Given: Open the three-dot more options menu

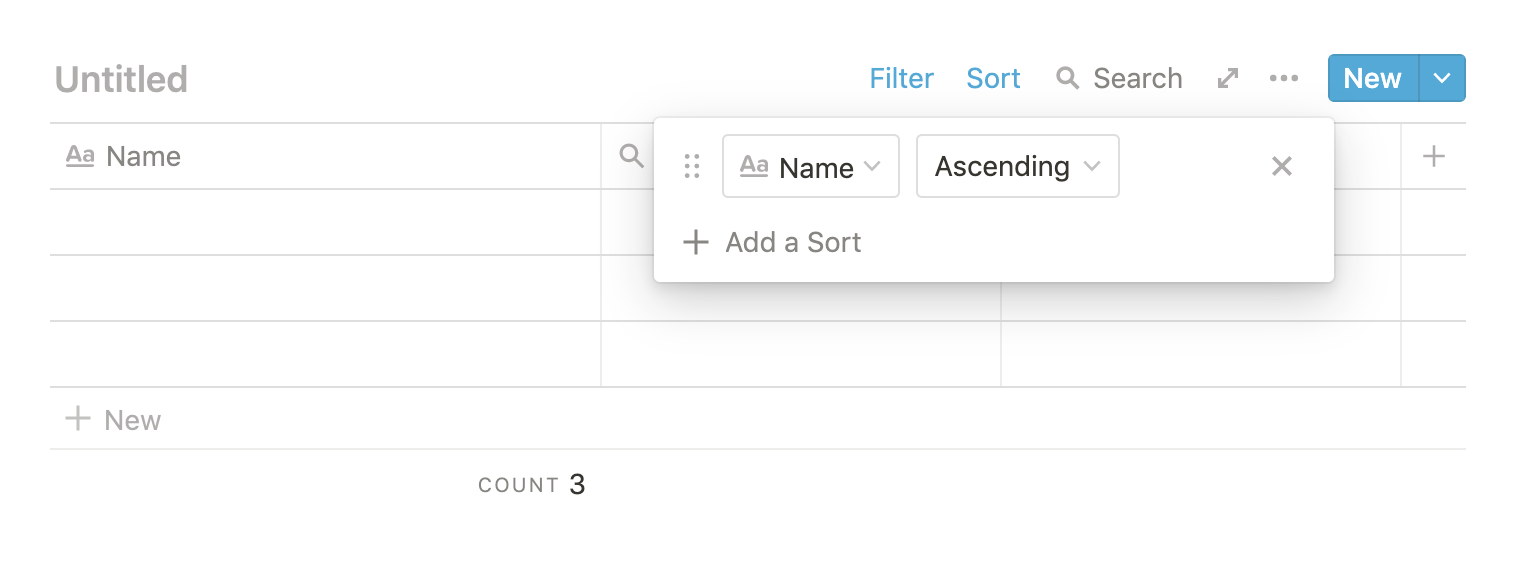Looking at the screenshot, I should pos(1284,78).
